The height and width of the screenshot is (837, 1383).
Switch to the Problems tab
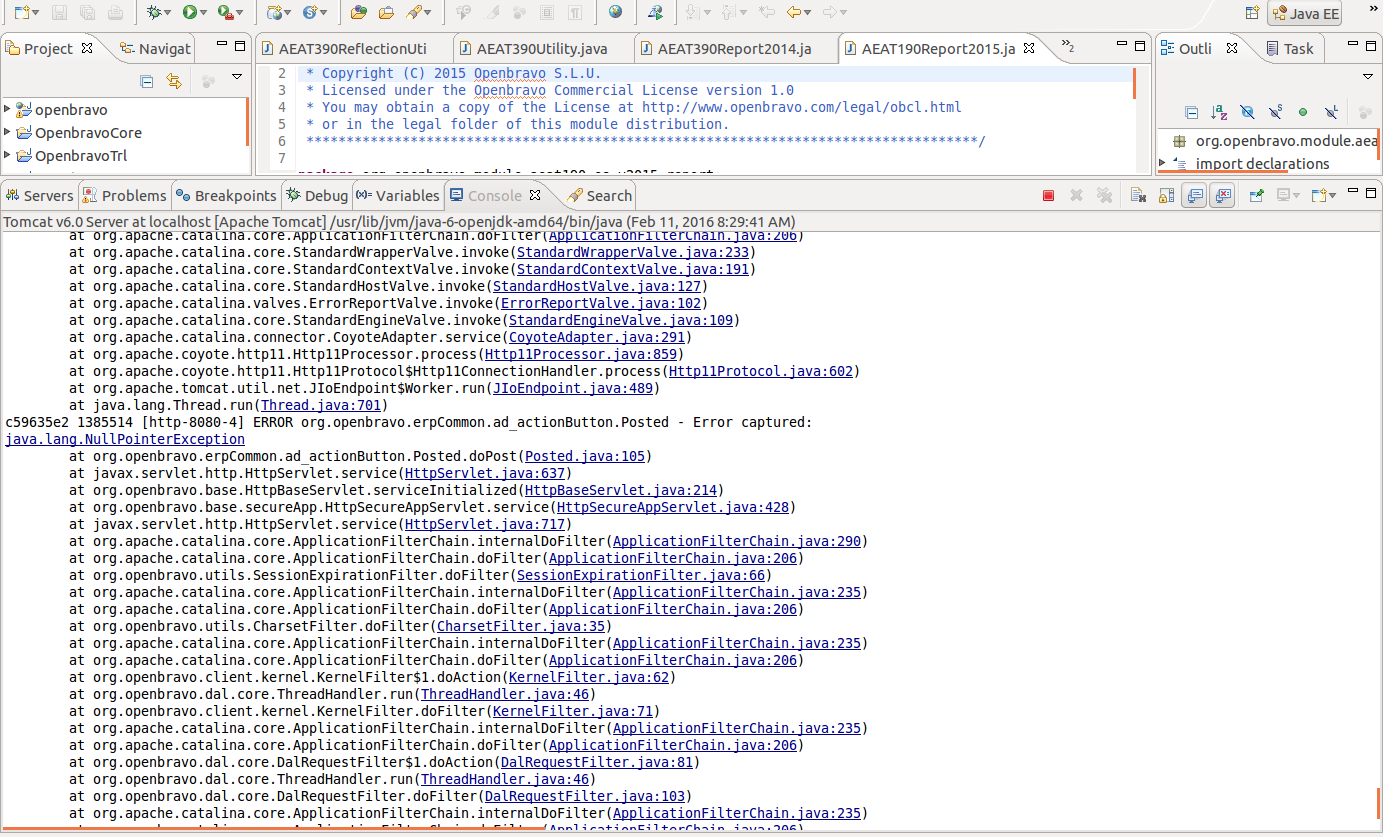pyautogui.click(x=124, y=196)
